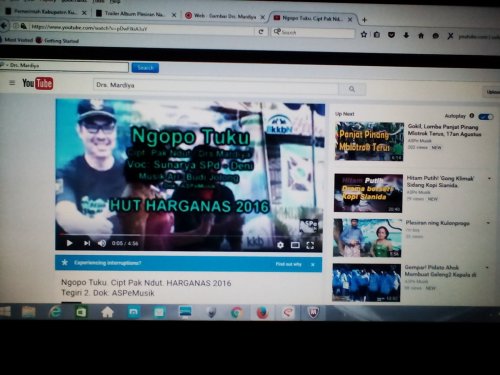Reload the current page

tap(261, 32)
